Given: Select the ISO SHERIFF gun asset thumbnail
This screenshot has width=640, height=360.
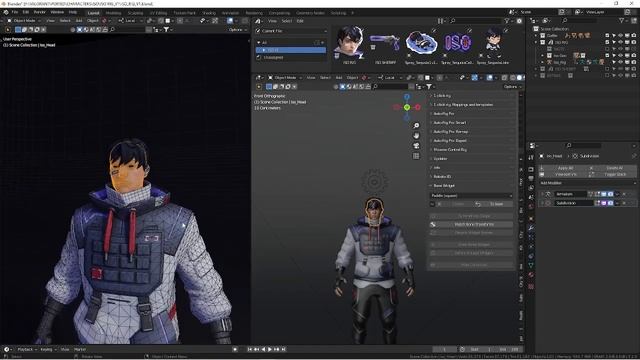Looking at the screenshot, I should [385, 42].
